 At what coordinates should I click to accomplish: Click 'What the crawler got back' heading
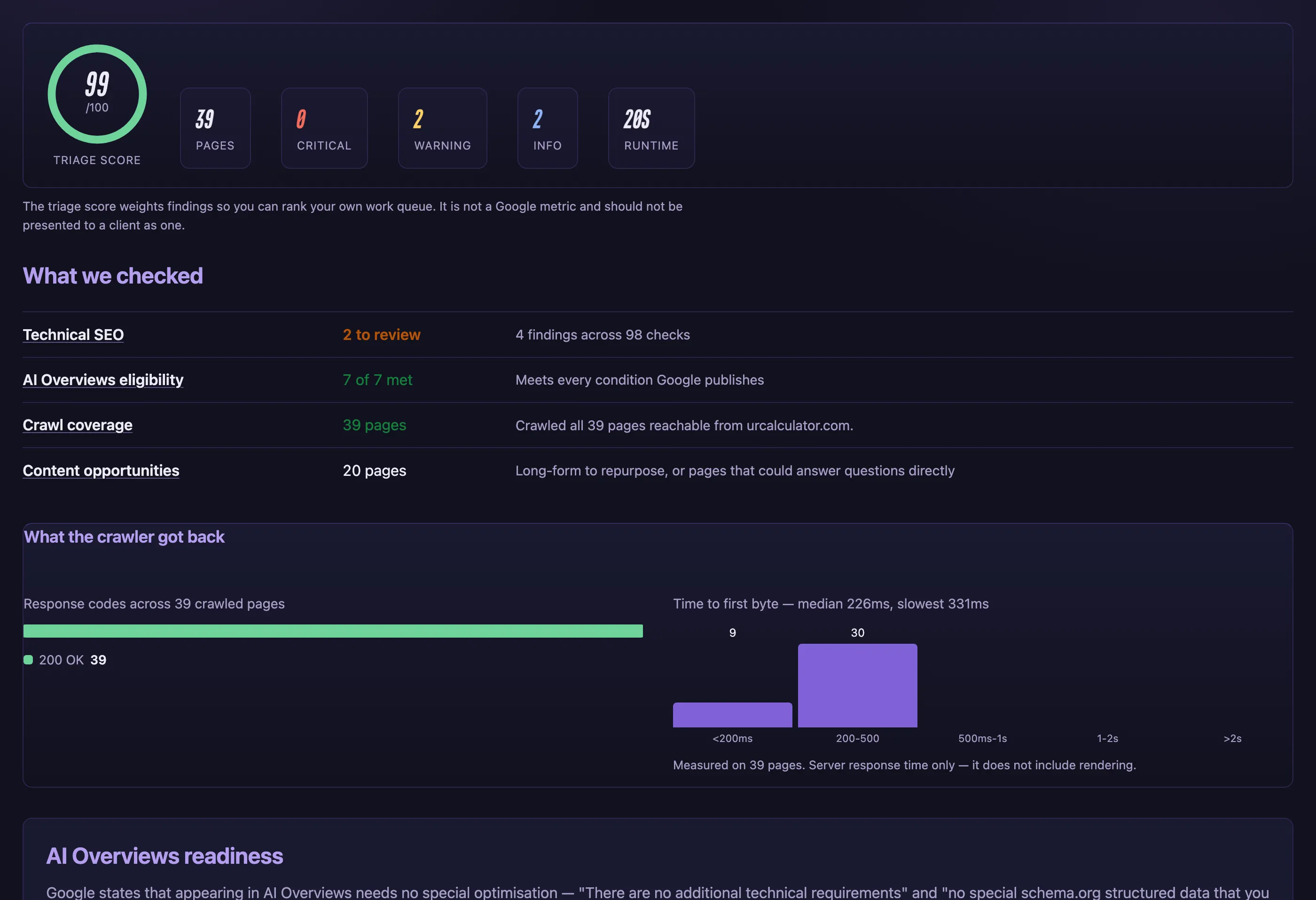point(124,537)
